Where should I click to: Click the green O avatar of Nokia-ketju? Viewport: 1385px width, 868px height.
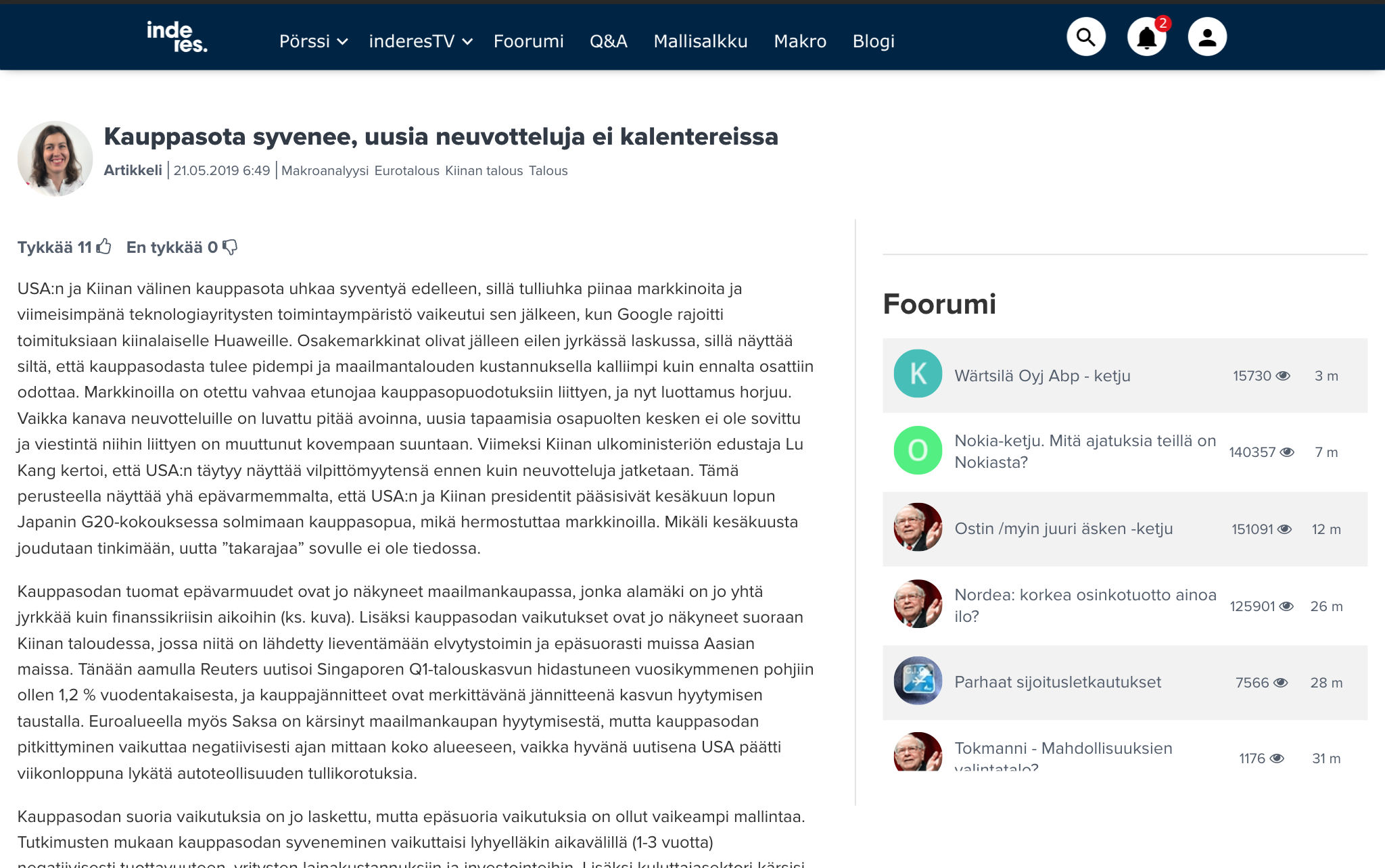pos(918,450)
